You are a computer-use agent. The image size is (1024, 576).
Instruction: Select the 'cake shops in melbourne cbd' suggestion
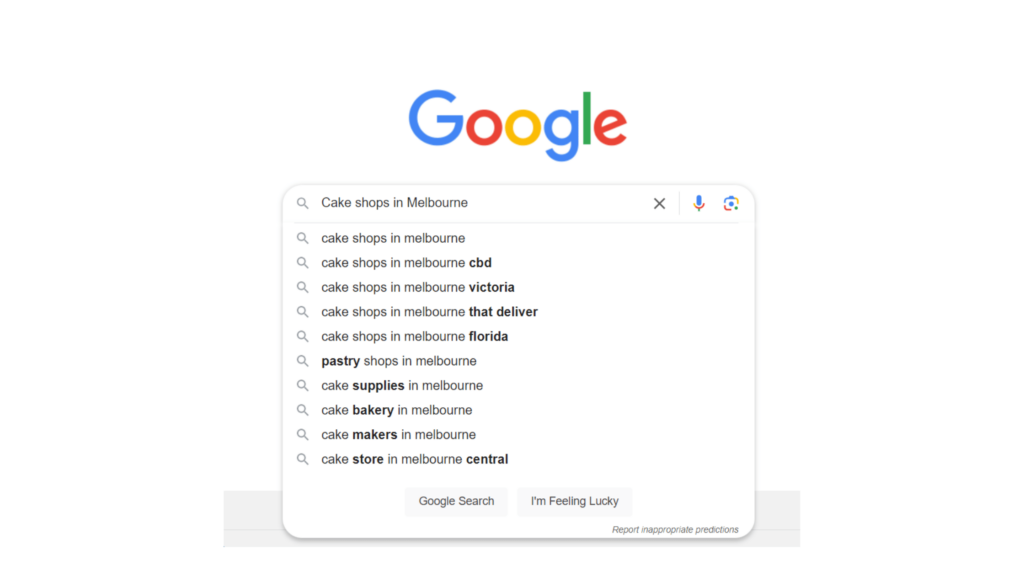point(405,262)
